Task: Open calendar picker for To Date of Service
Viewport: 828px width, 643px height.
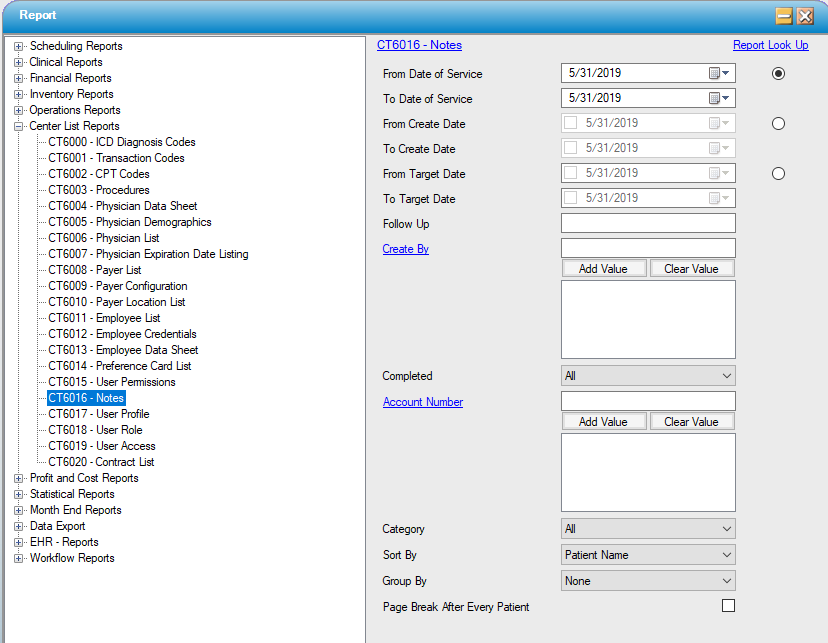Action: pos(720,99)
